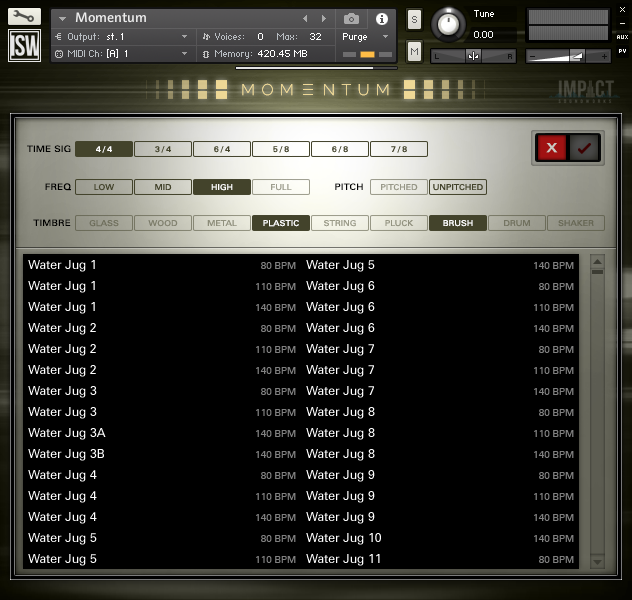Select Water Jug 6 at 110 BPM
The image size is (632, 600).
click(x=440, y=307)
